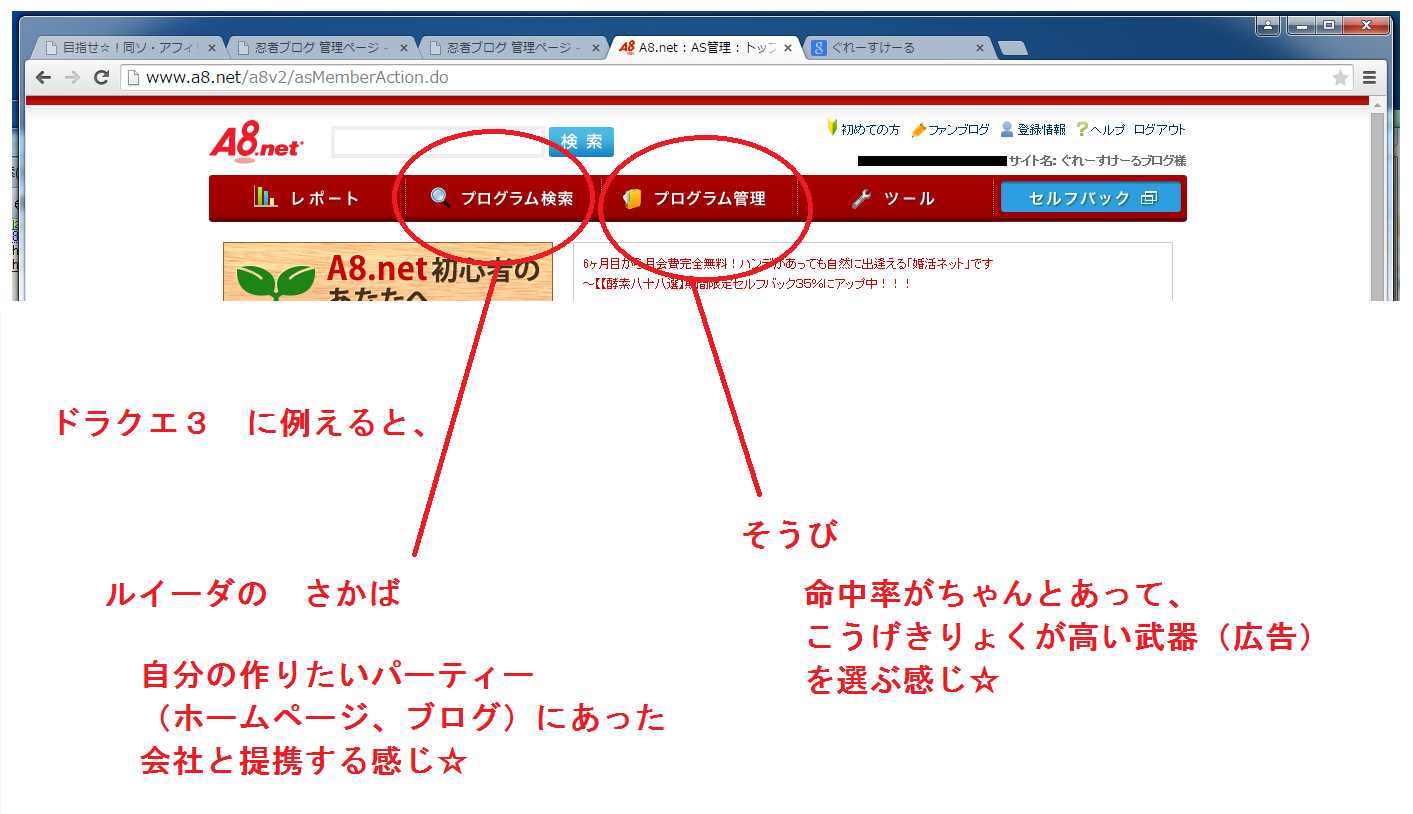This screenshot has width=1413, height=814.
Task: Open the Chrome hamburger menu
Action: [1369, 78]
